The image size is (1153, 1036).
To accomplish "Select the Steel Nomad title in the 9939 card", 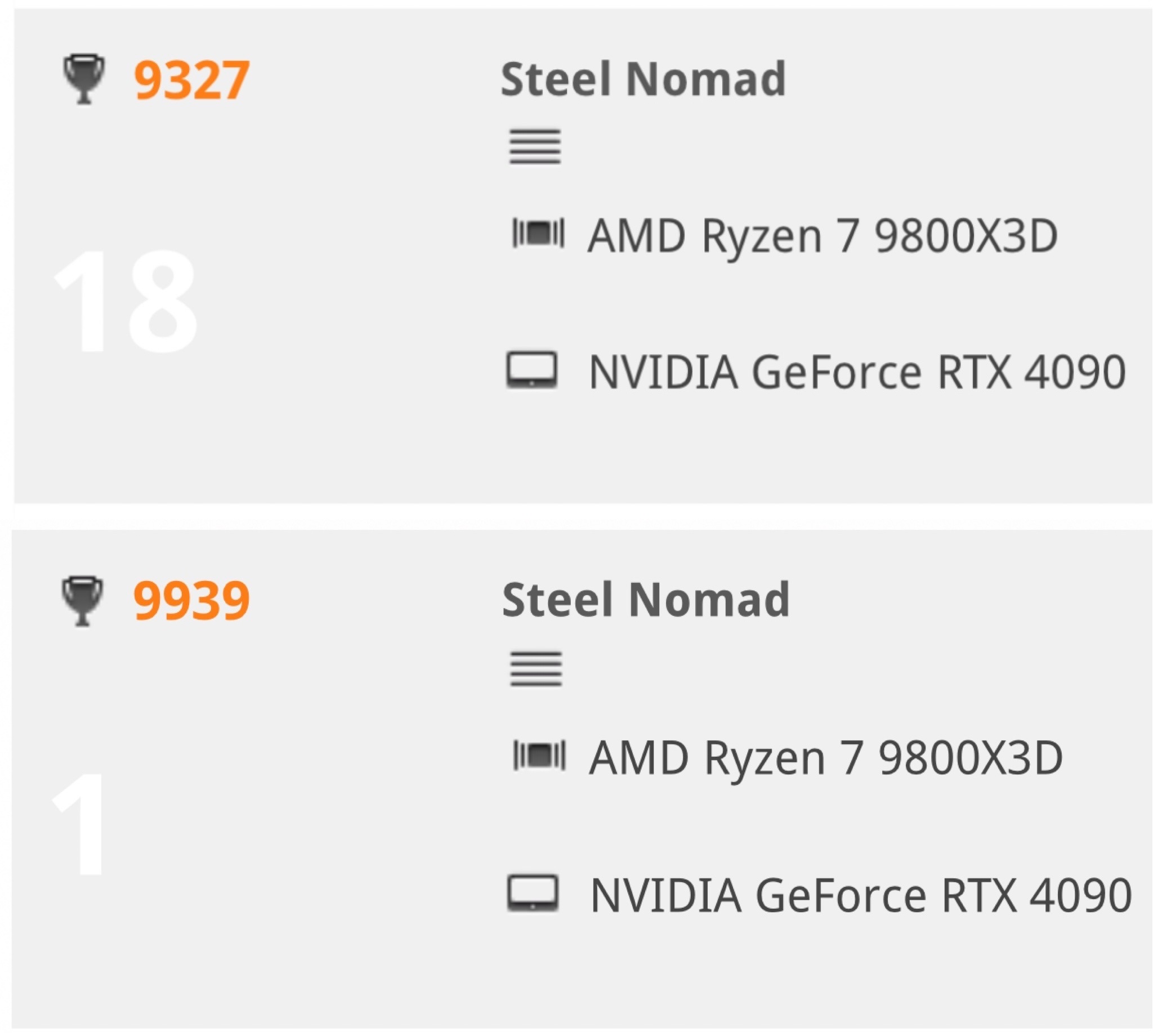I will [645, 600].
